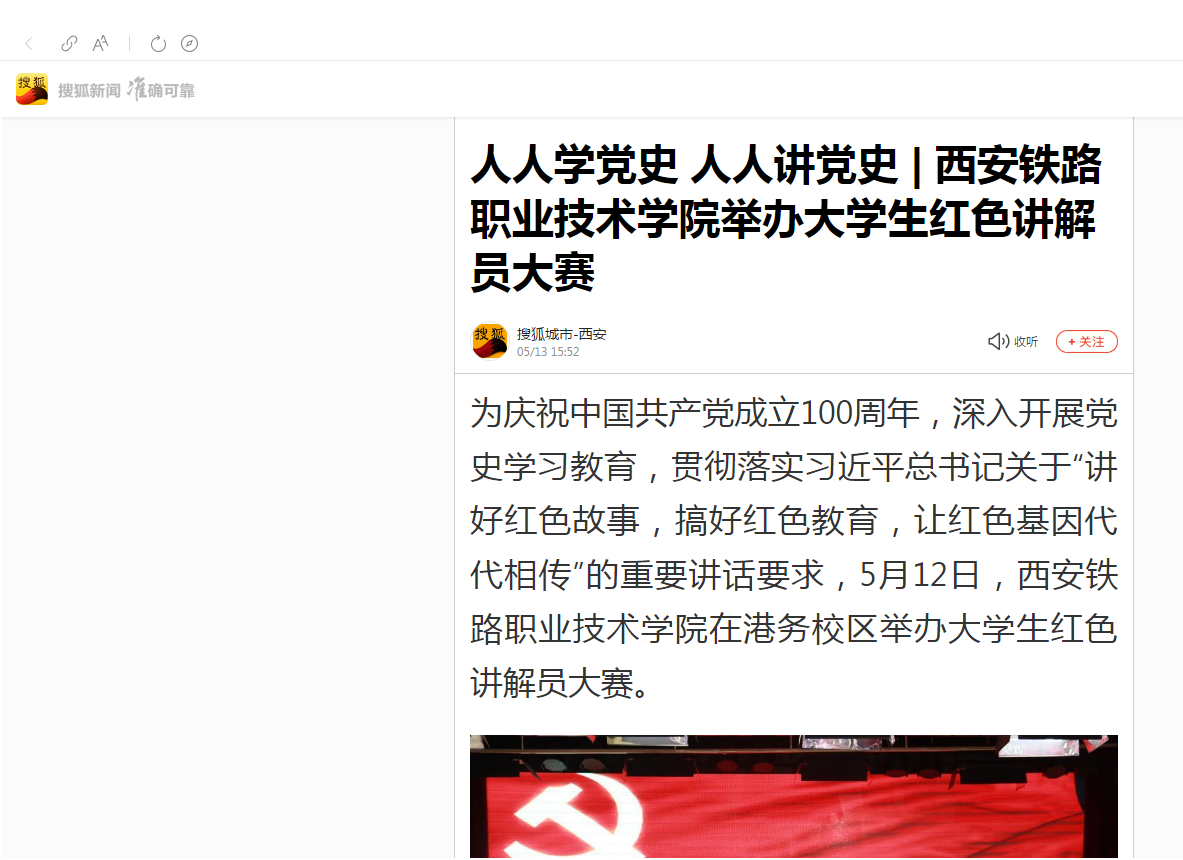This screenshot has height=860, width=1183.
Task: Open in browser via compass icon
Action: pyautogui.click(x=189, y=44)
